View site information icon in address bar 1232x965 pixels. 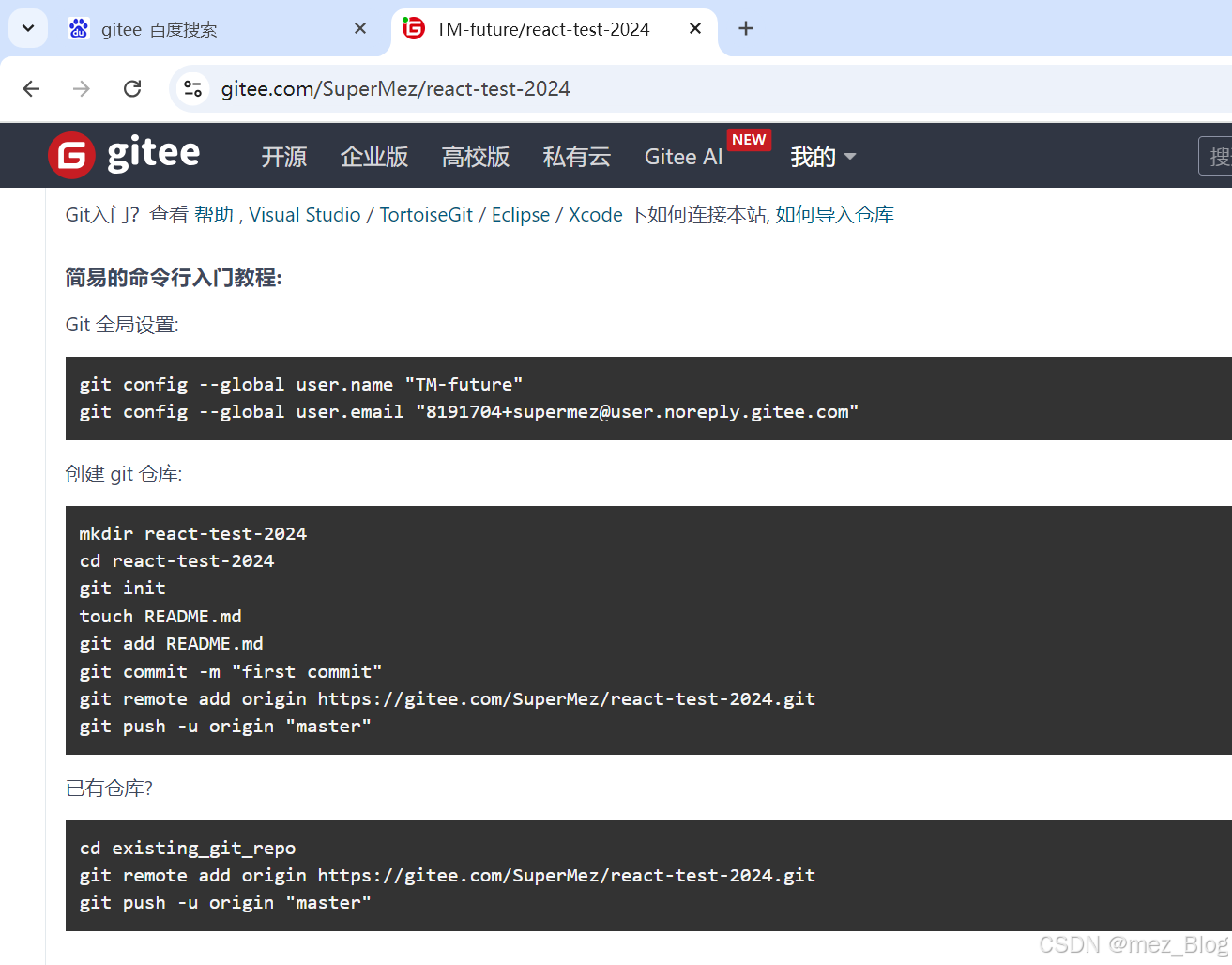192,88
